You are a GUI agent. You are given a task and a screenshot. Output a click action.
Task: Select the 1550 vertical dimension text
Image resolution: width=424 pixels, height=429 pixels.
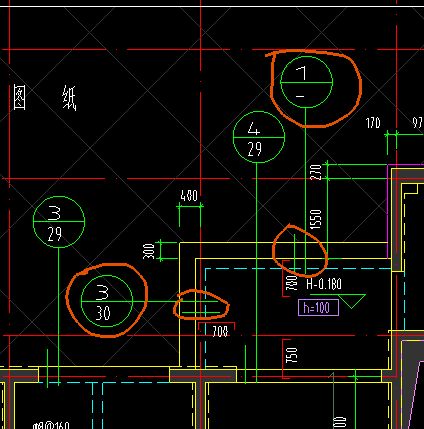[x=315, y=219]
